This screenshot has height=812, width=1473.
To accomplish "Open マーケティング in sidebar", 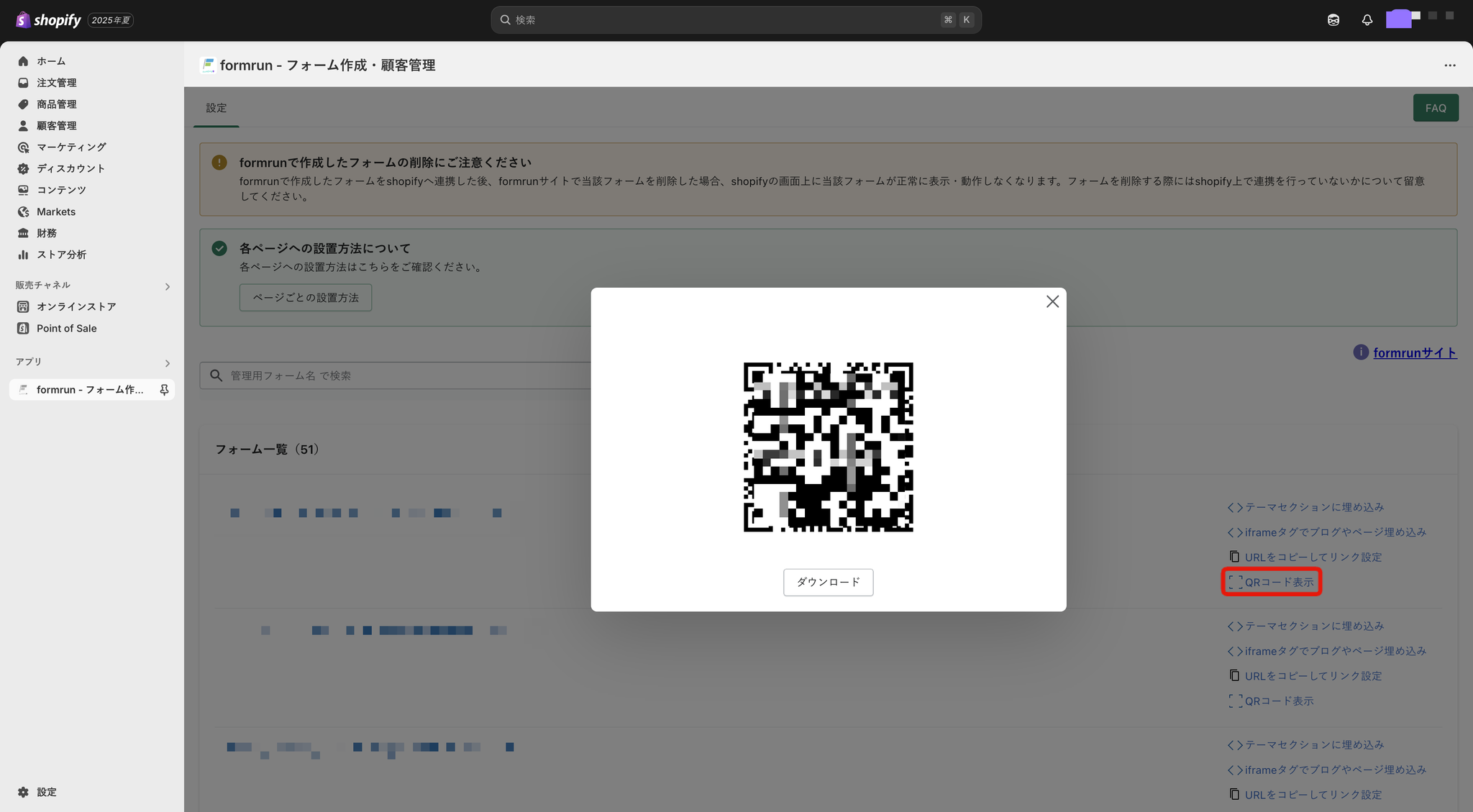I will [71, 147].
